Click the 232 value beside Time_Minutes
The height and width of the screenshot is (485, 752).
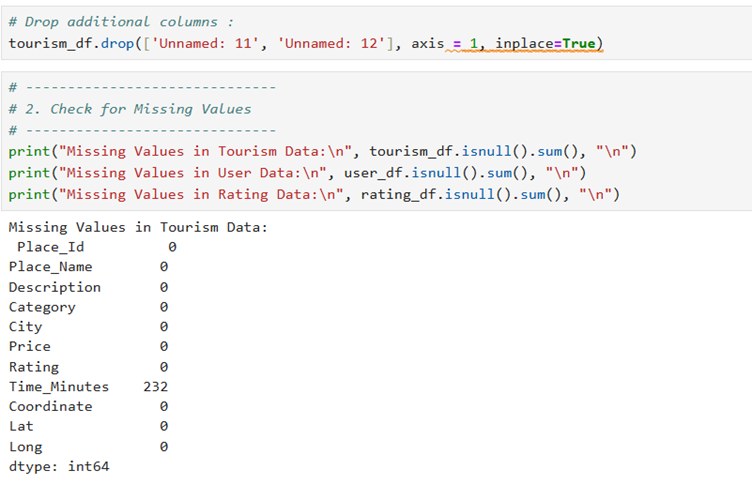coord(155,386)
